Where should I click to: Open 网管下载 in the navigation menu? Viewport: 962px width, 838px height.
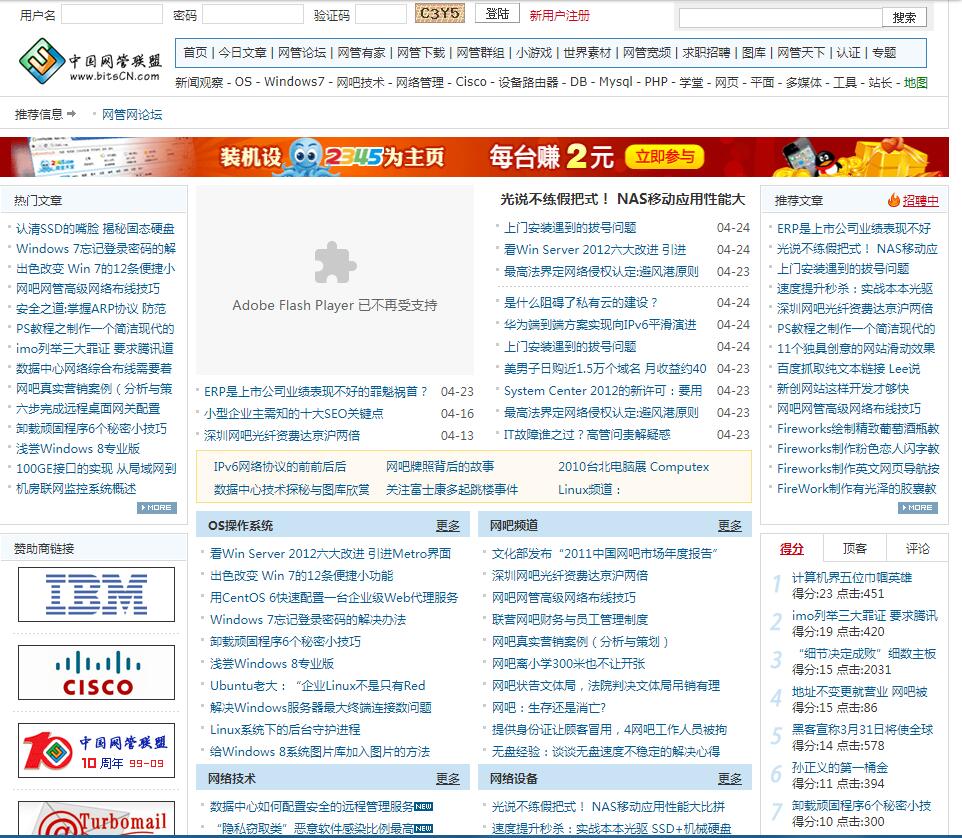[420, 53]
